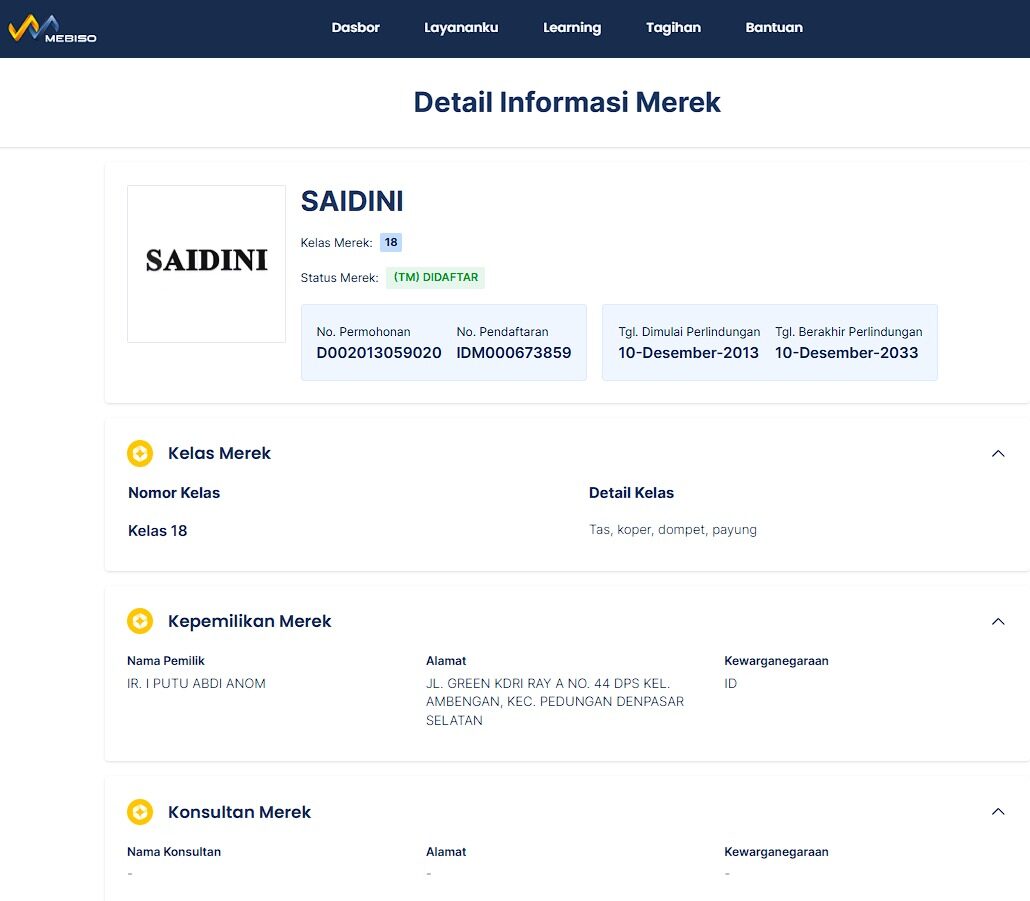
Task: Click the owner address JL. GREEN KDRI RAY
Action: click(555, 701)
